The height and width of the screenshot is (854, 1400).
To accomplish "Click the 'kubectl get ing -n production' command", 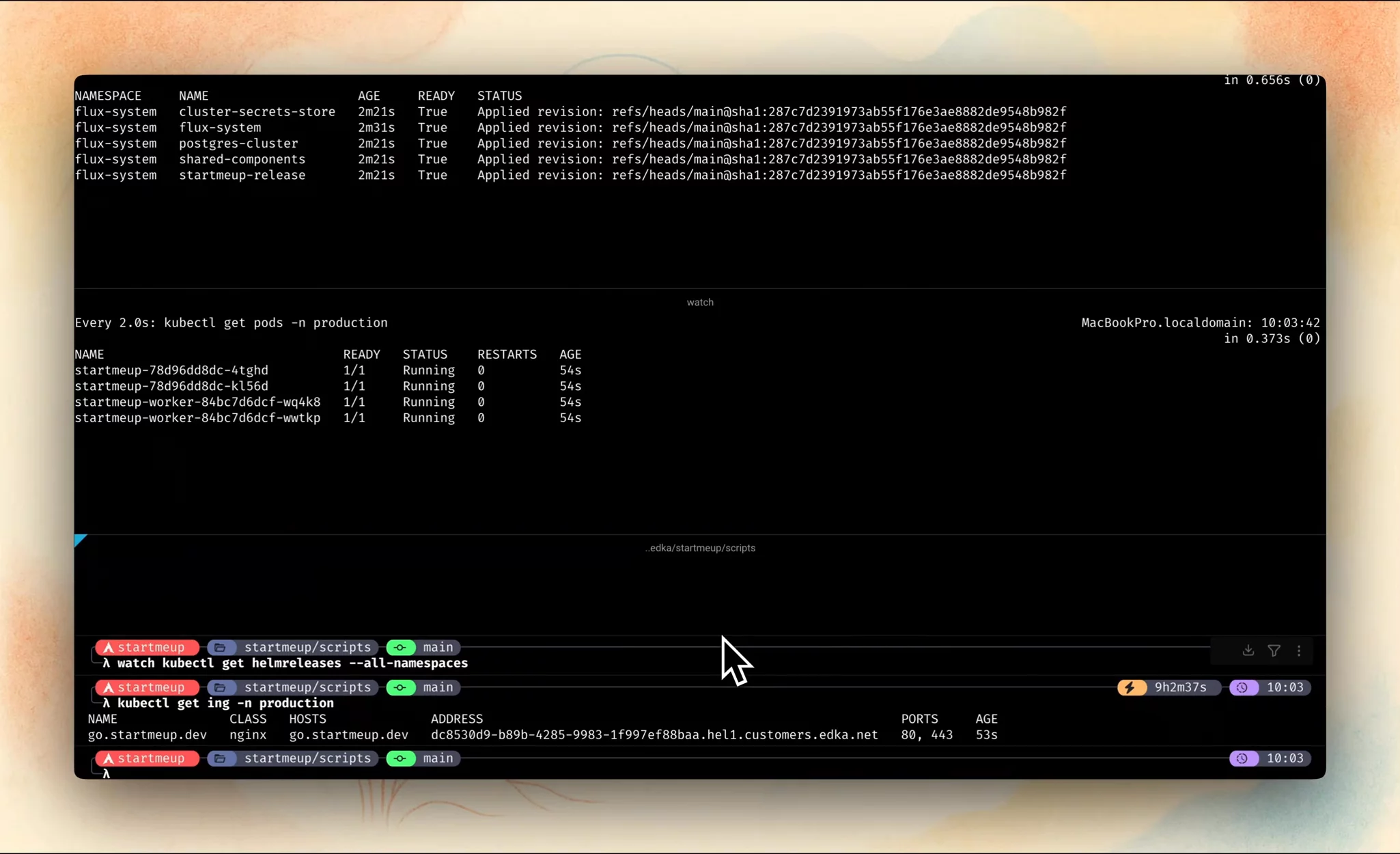I will pyautogui.click(x=225, y=703).
